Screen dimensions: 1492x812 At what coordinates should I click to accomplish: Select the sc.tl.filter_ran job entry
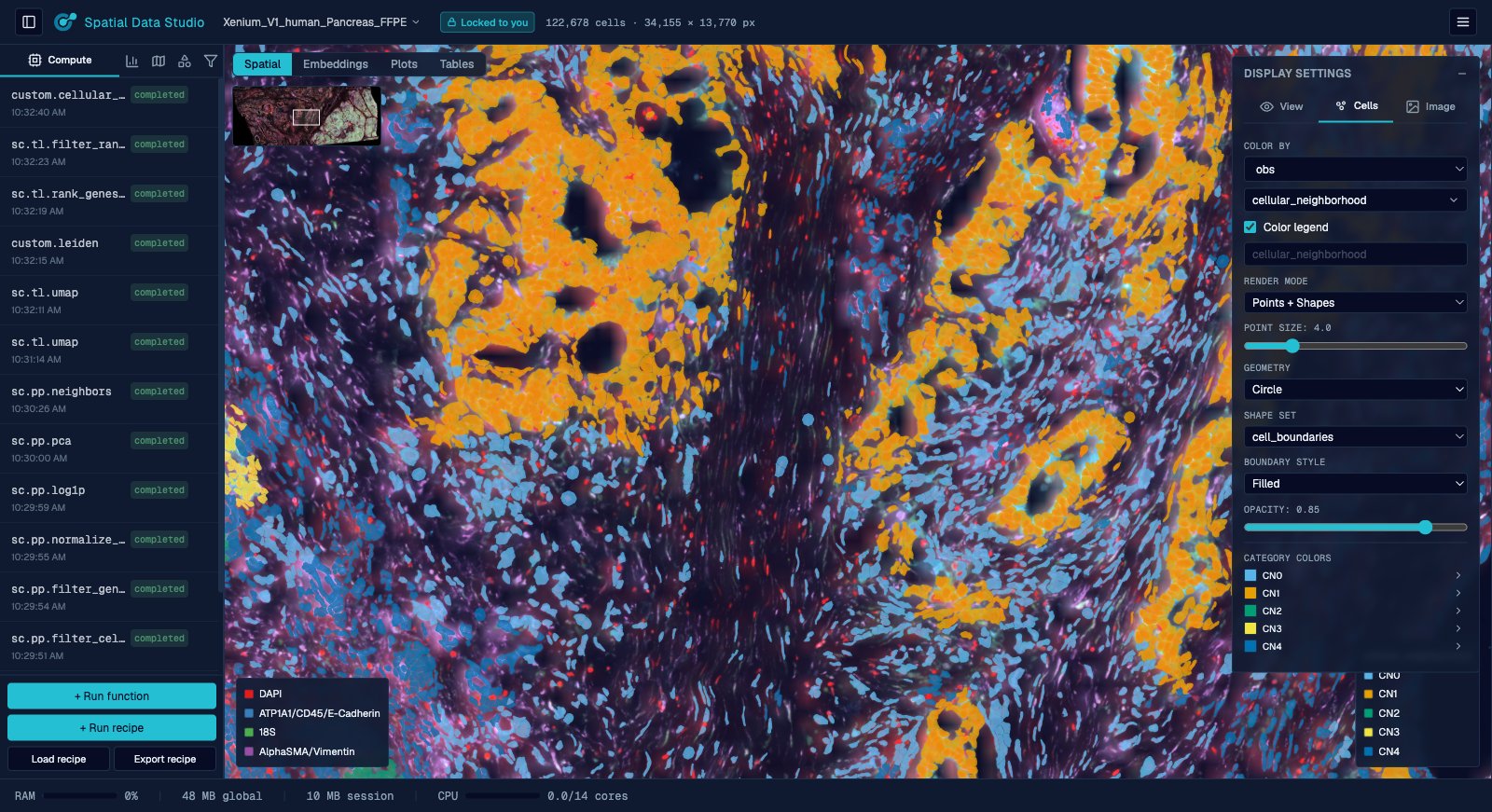point(109,152)
